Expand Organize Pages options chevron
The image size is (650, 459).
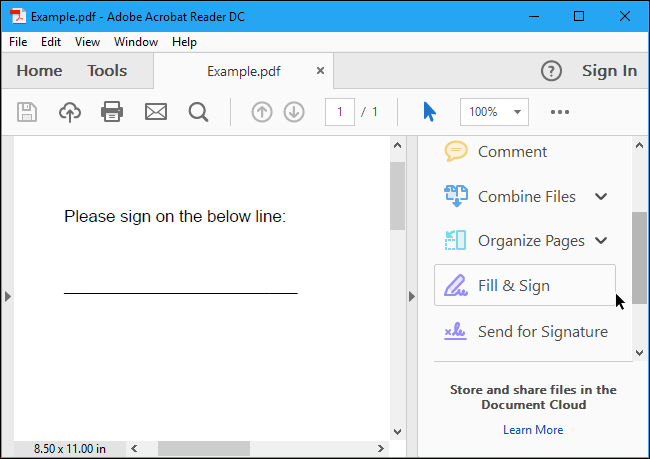pos(601,241)
